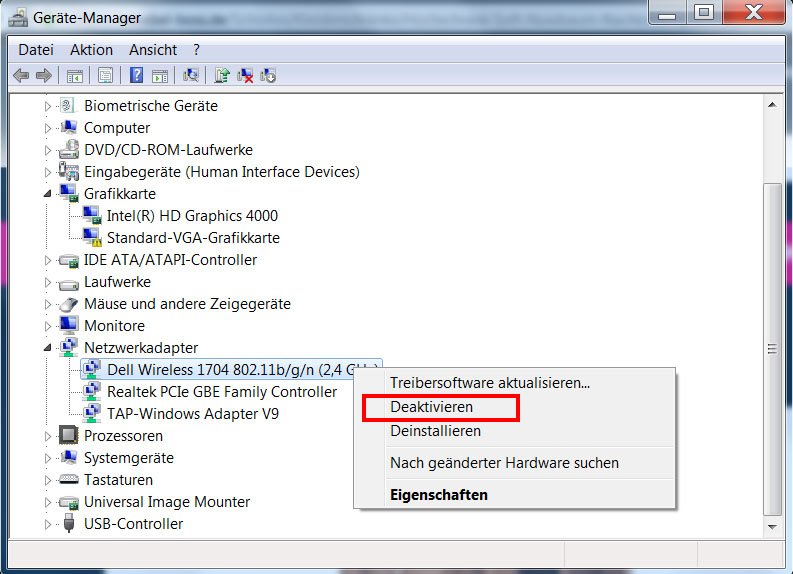Screen dimensions: 793x574
Task: Select the Eingabegeräte (Human Interface Devices) icon
Action: (68, 172)
